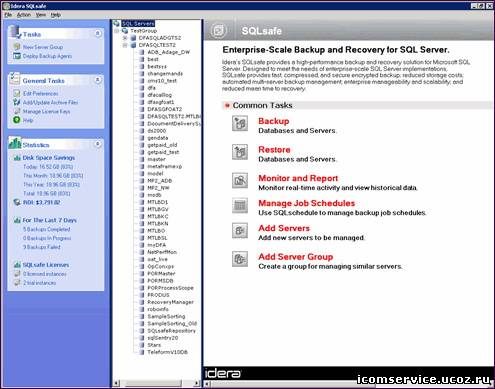Click the Deploy Backup Agent icon
Viewport: 495px width, 389px height.
tap(17, 56)
